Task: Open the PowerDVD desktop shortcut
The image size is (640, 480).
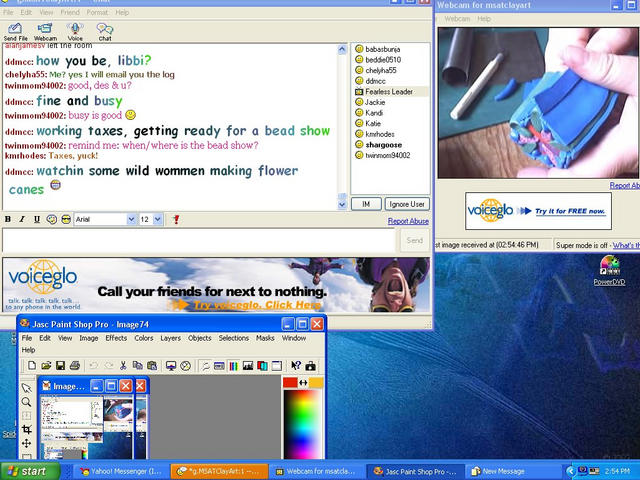Action: click(x=609, y=270)
